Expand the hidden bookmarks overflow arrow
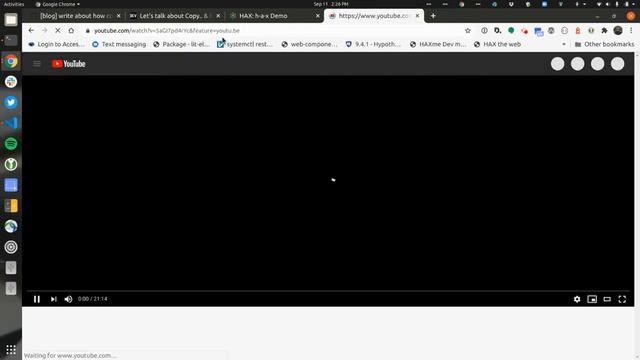This screenshot has height=360, width=640. coord(564,44)
